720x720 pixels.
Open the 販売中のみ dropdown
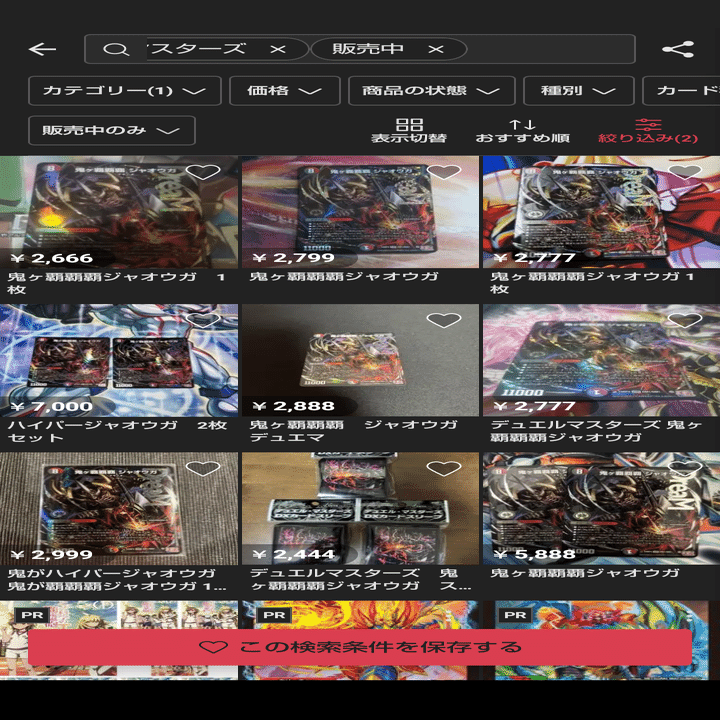(x=112, y=130)
